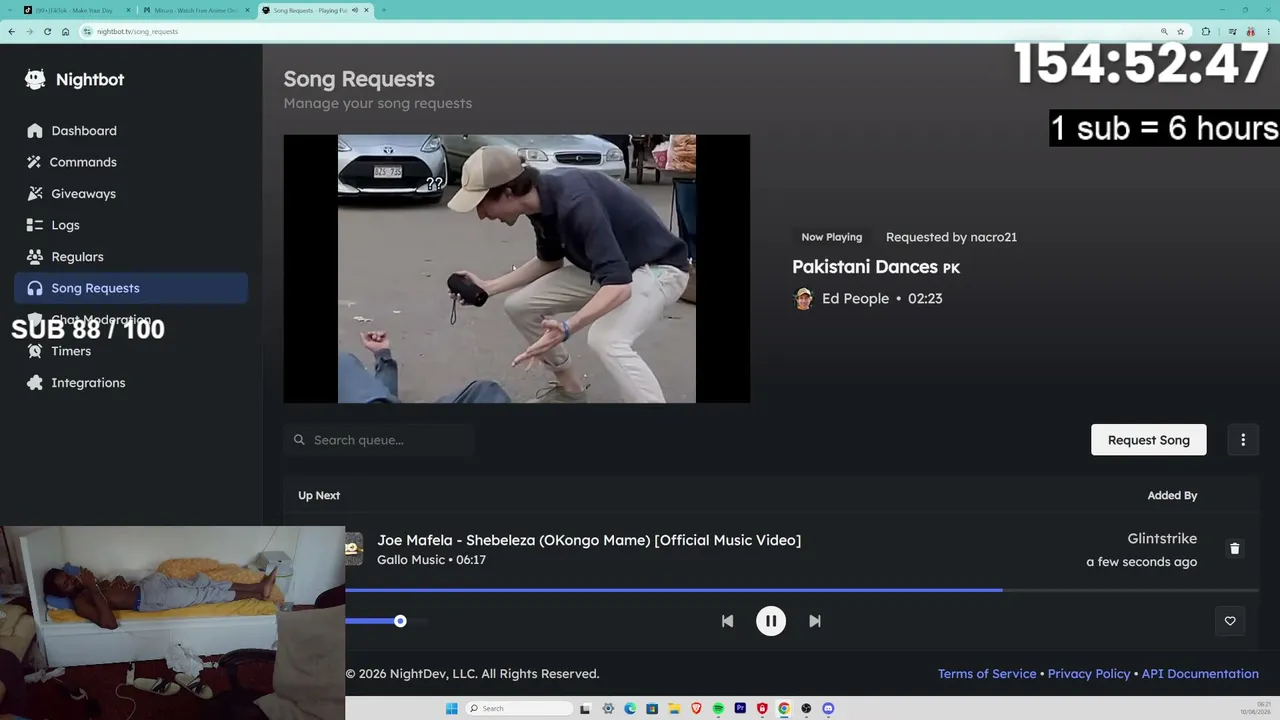Open the media control icon in toolbar

[1232, 31]
